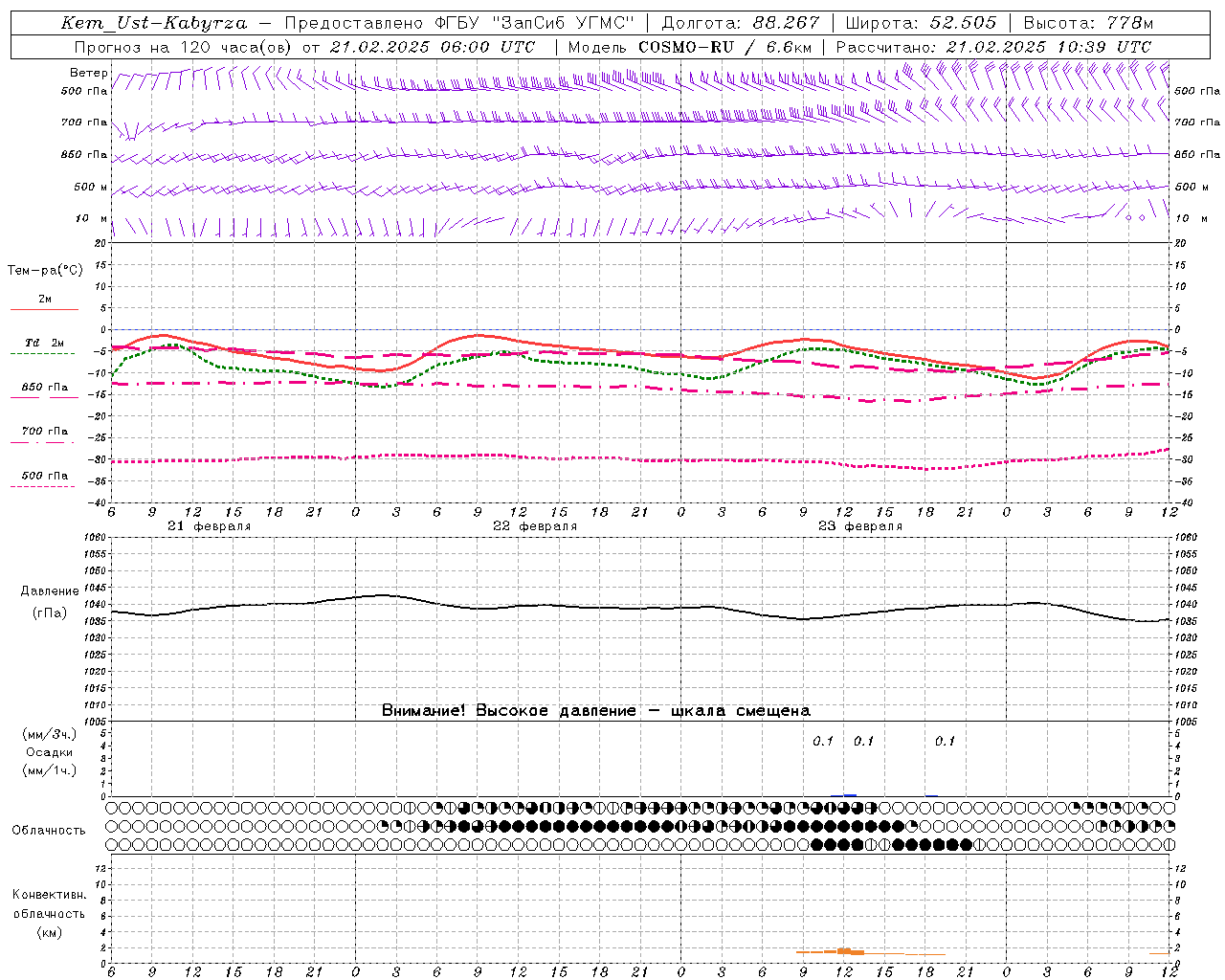Screen dimensions: 1225x980
Task: Click the longitude value Долгота: 88.267
Action: pos(741,23)
